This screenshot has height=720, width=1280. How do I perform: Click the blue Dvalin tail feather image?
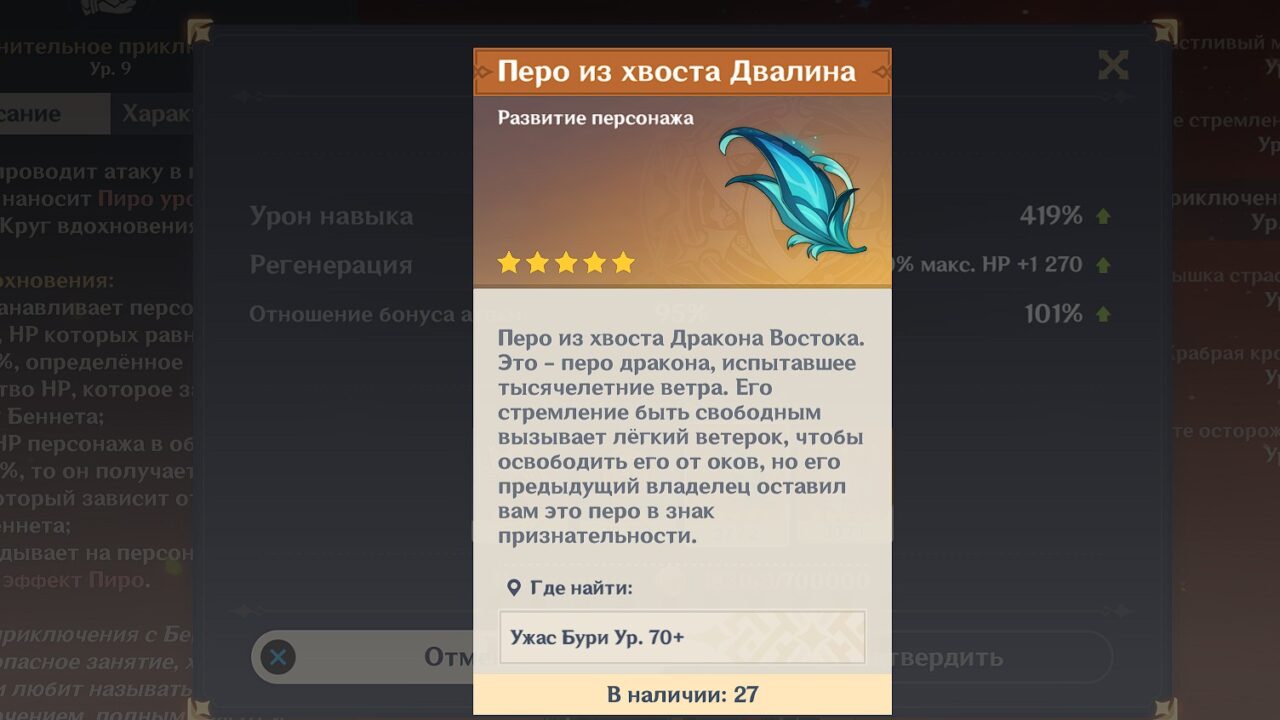792,192
